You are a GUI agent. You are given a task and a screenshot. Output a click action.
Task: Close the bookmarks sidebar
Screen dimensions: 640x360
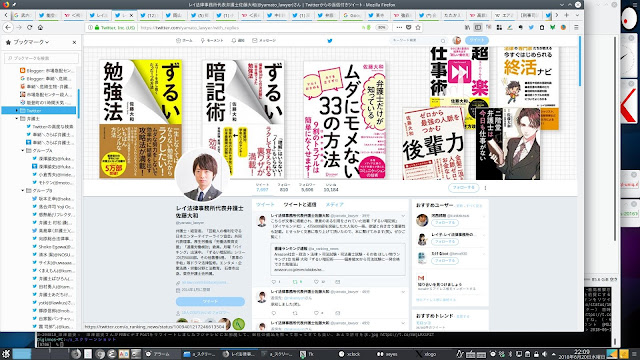point(74,42)
